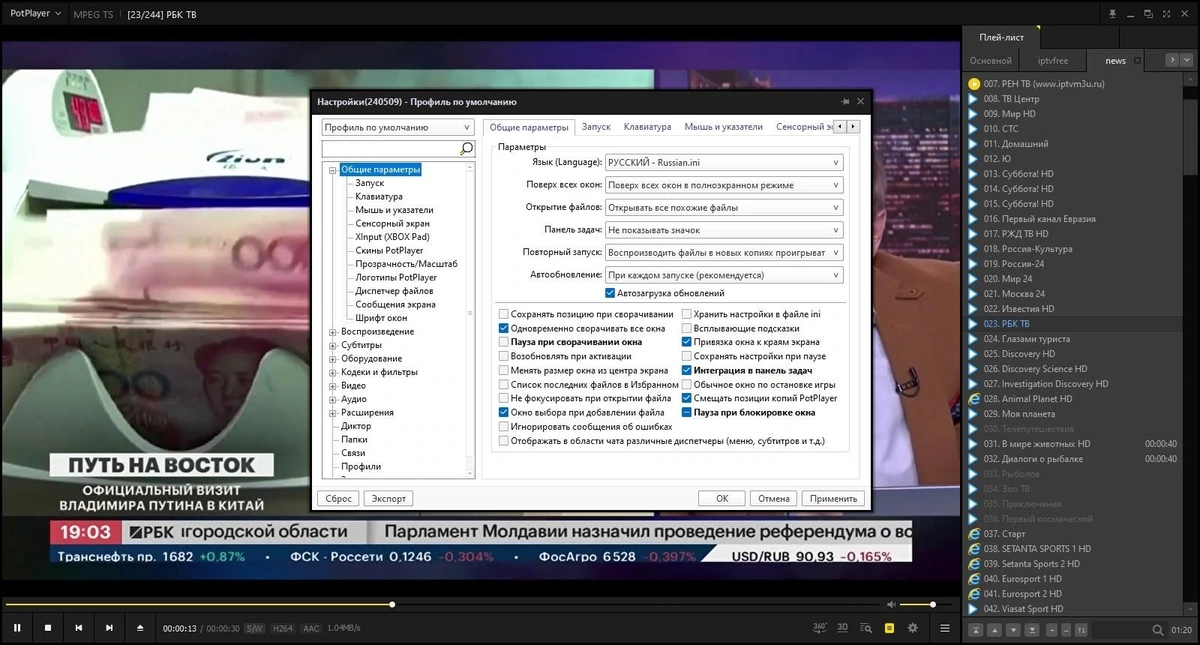Click the settings search magnifier icon
The width and height of the screenshot is (1200, 645).
click(466, 148)
